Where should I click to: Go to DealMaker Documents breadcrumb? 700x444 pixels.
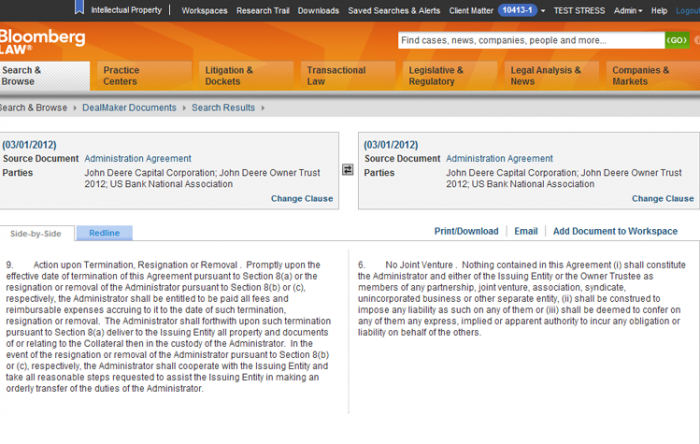[x=130, y=108]
